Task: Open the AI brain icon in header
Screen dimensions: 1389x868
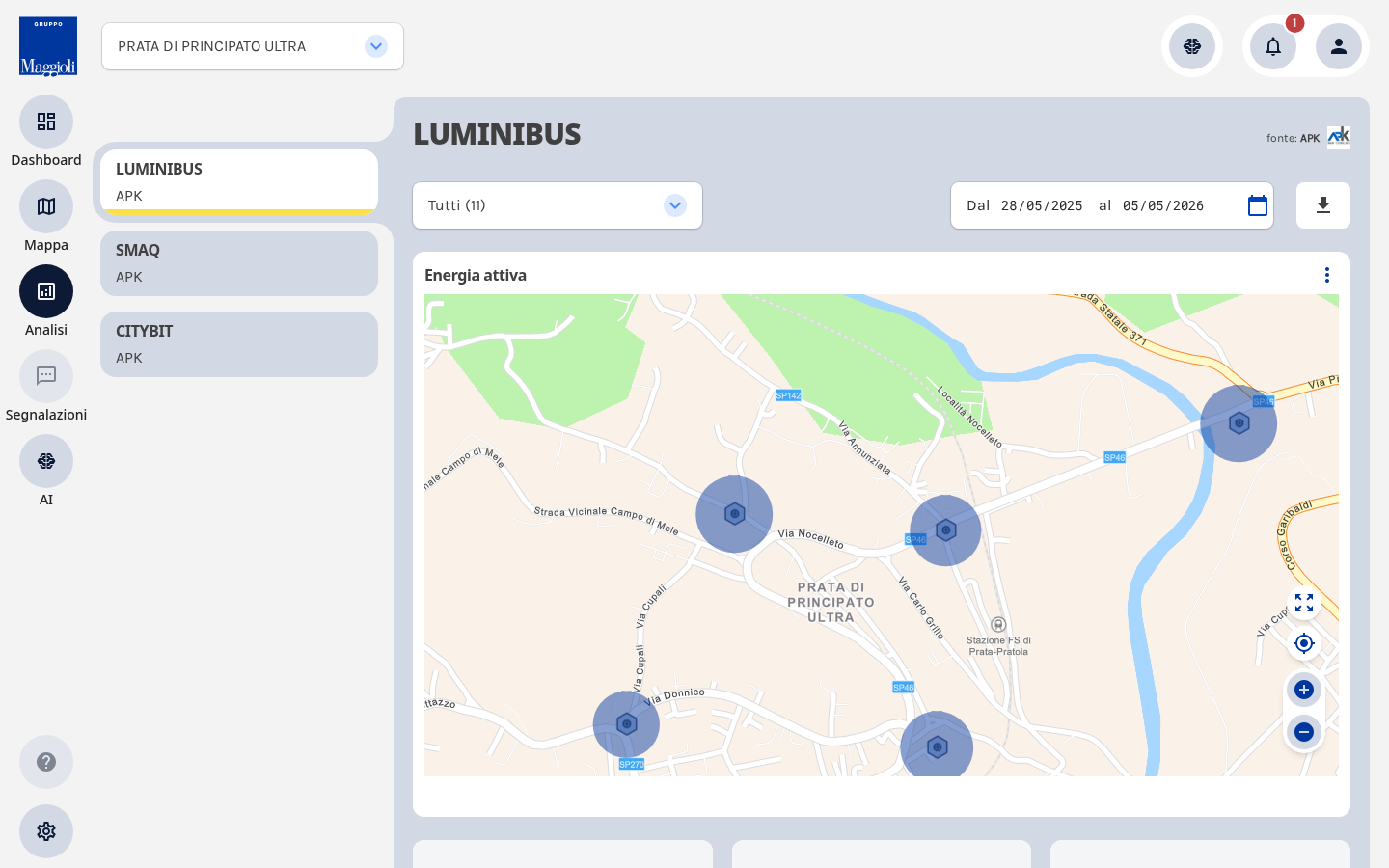Action: coord(1192,46)
